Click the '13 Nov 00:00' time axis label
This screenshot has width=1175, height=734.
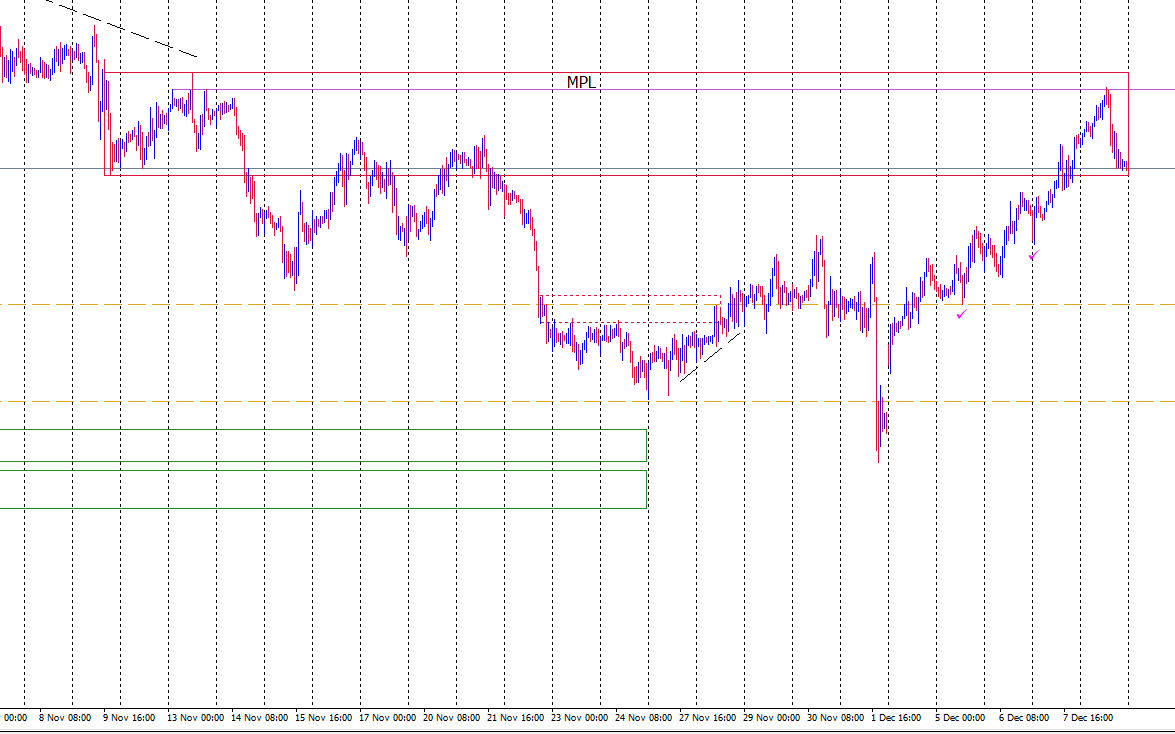[194, 718]
